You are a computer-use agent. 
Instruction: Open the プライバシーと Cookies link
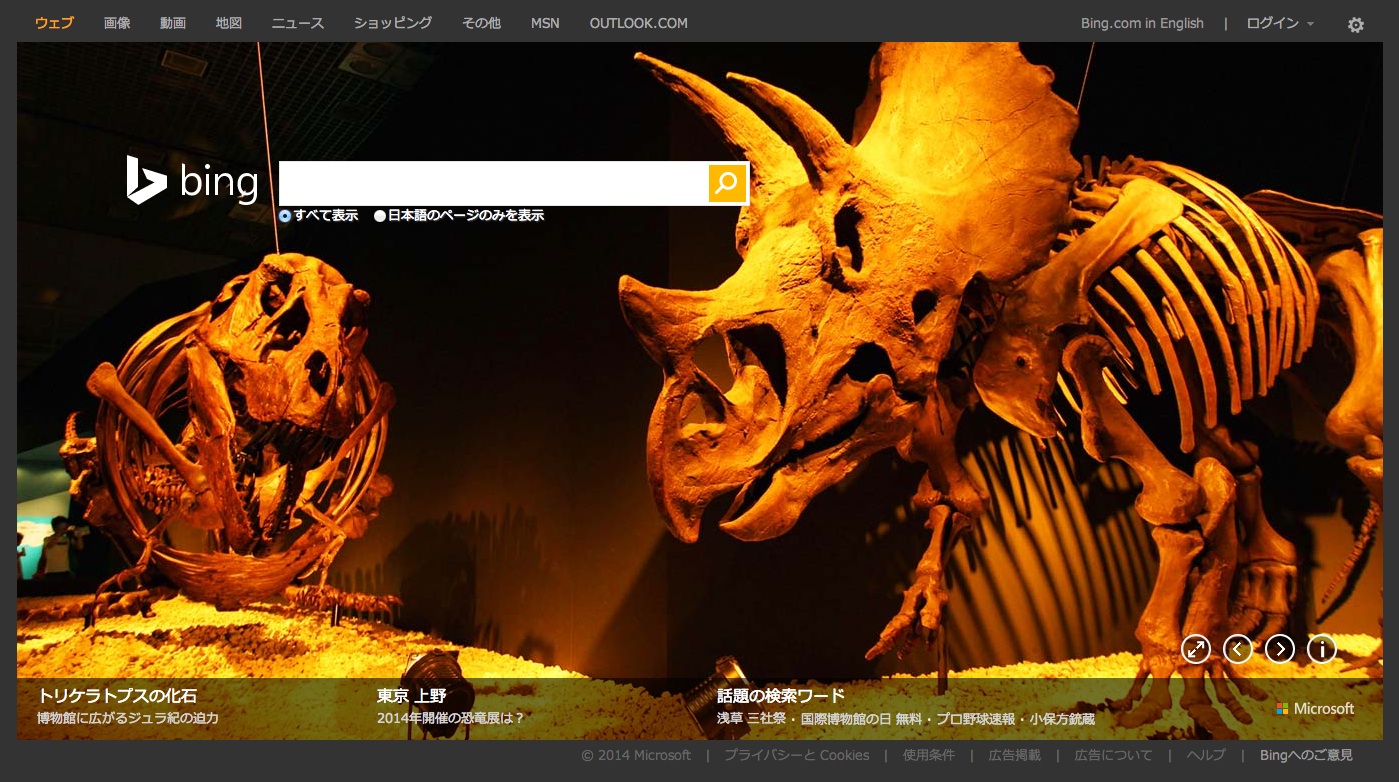click(x=796, y=755)
